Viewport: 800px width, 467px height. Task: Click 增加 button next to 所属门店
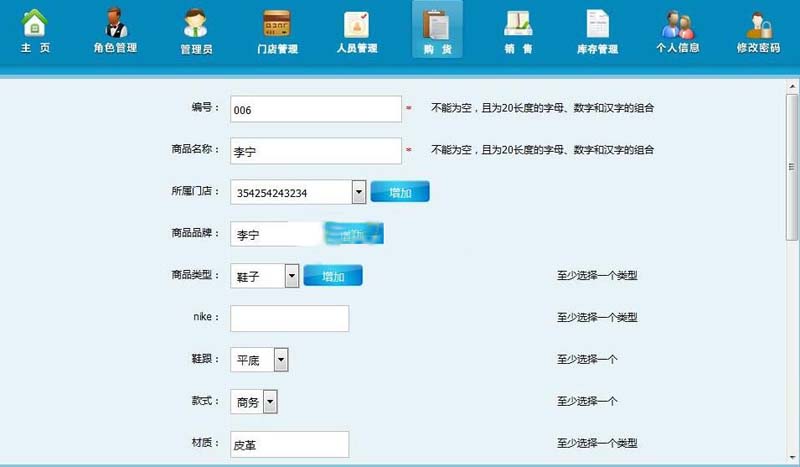pyautogui.click(x=399, y=192)
